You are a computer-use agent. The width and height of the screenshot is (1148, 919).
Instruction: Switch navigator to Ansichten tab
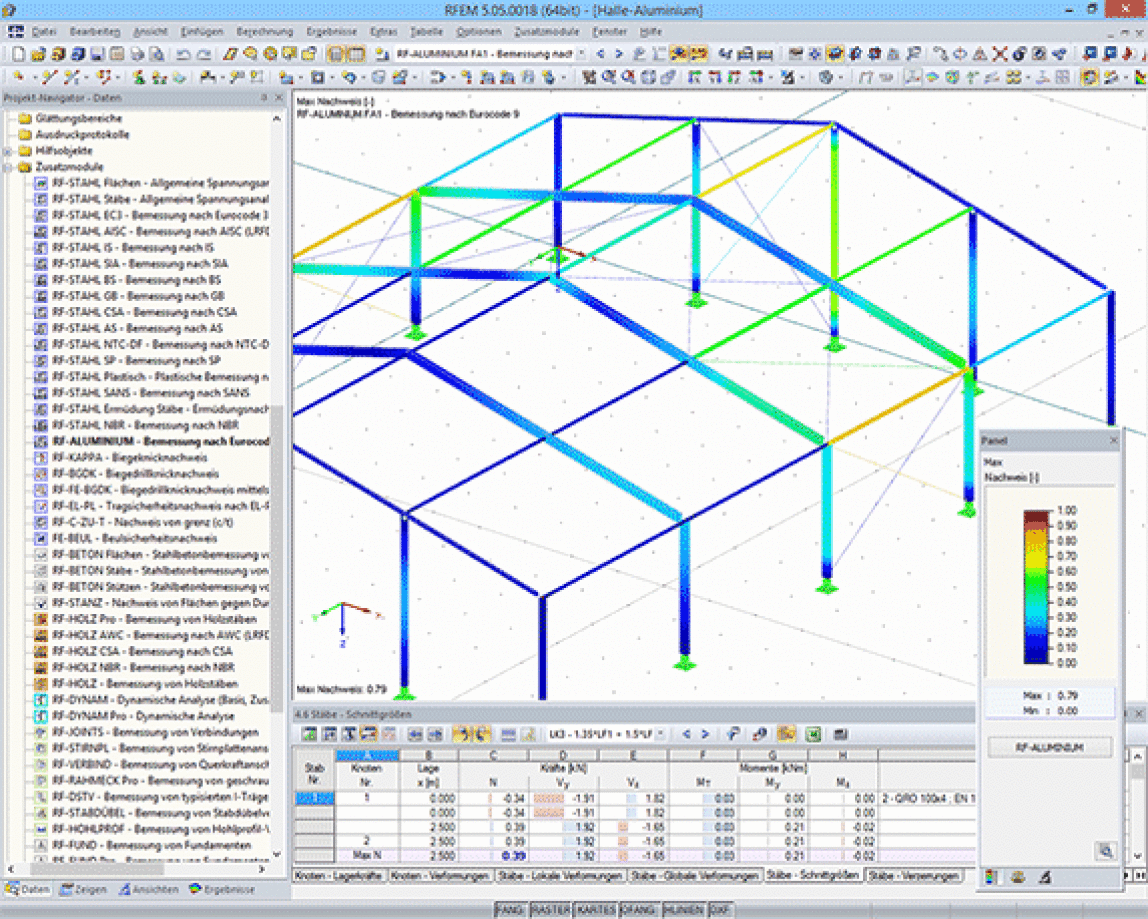tap(149, 890)
